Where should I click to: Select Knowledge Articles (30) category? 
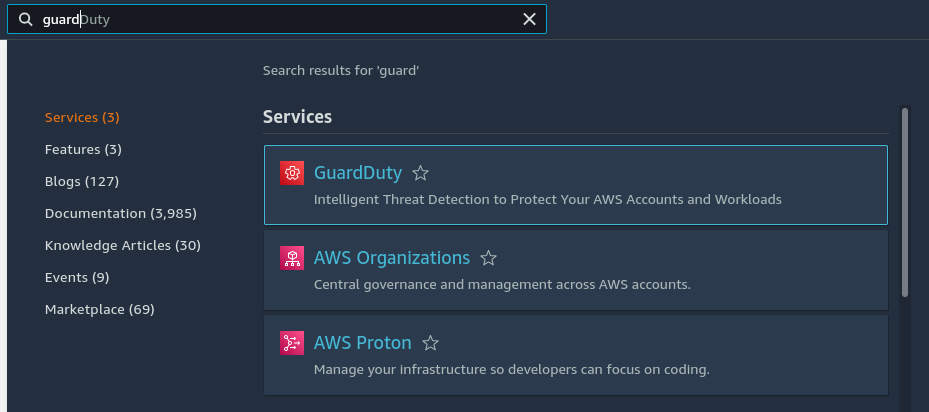[x=123, y=245]
